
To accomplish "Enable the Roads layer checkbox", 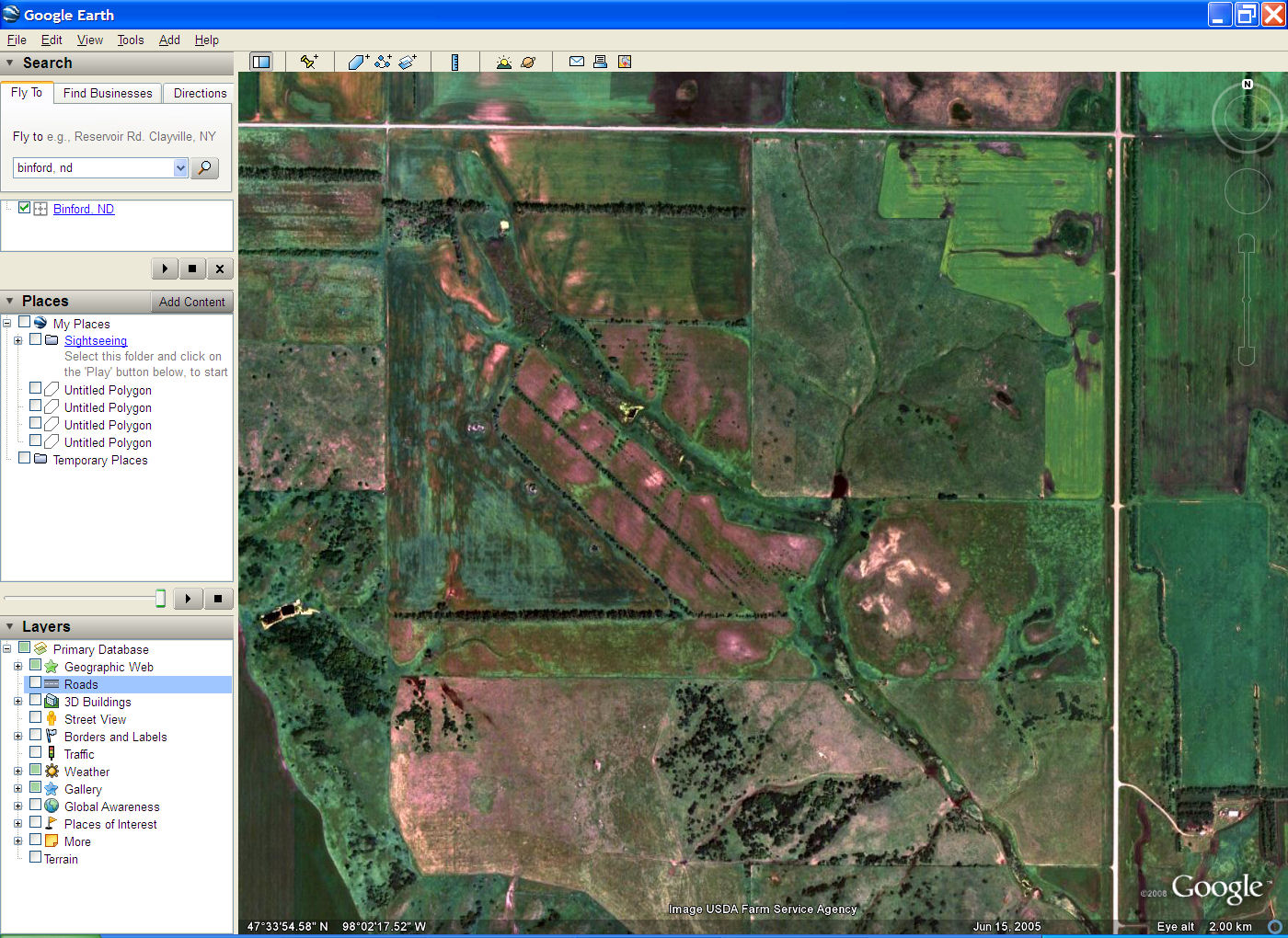I will tap(35, 683).
